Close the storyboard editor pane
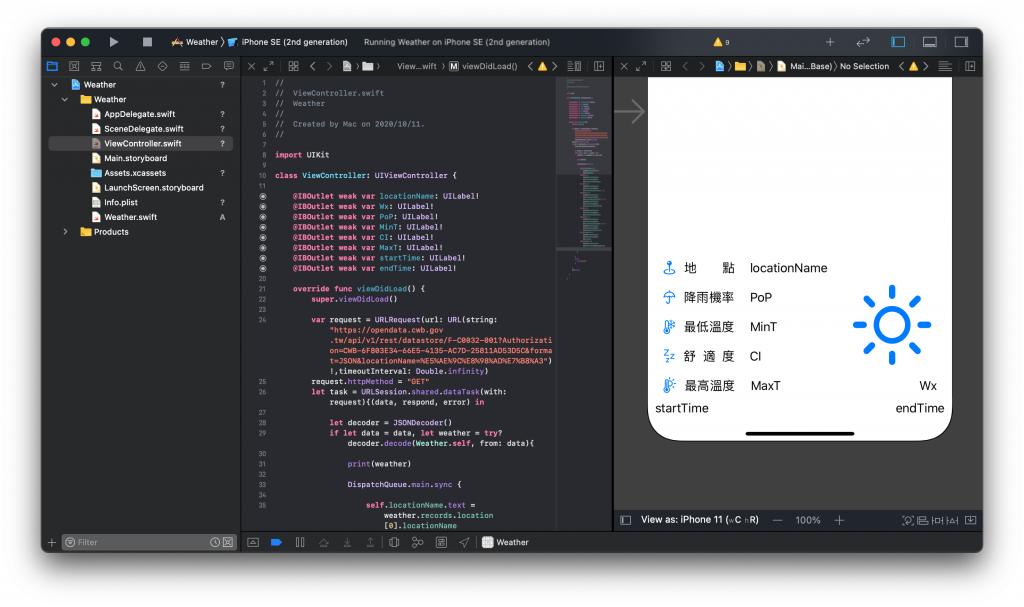The height and width of the screenshot is (607, 1024). [624, 66]
